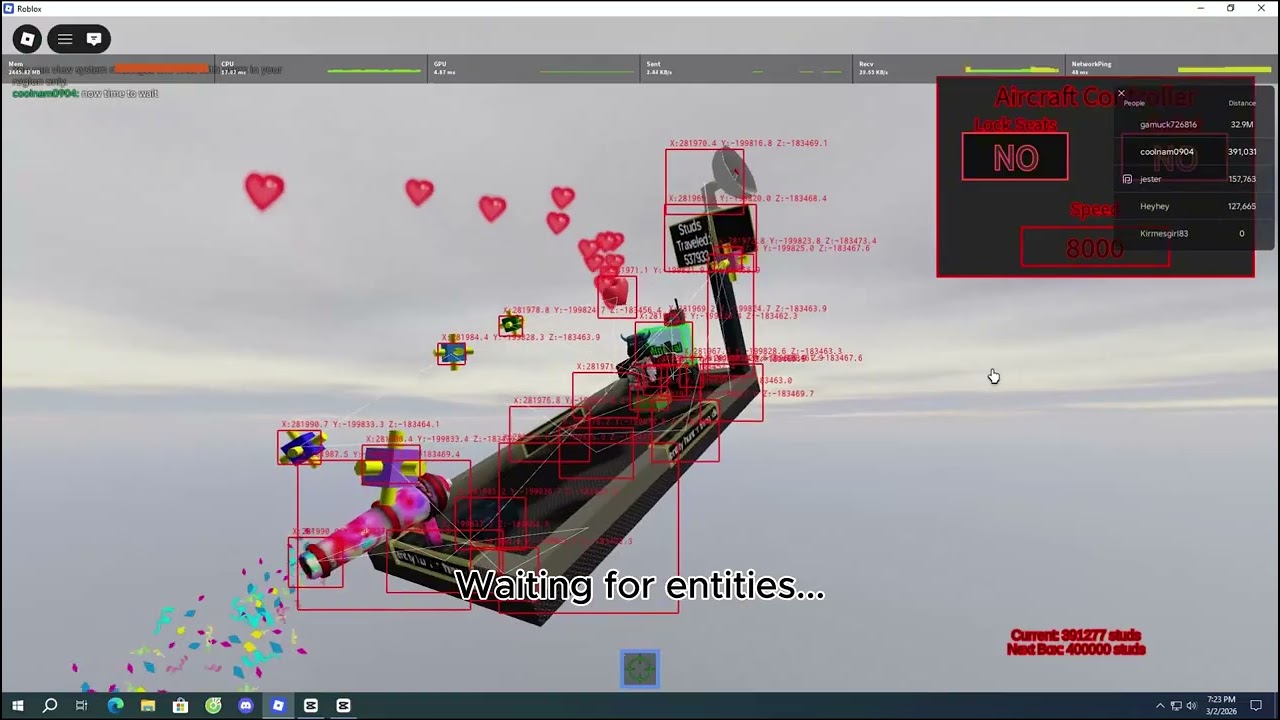
Task: Select the green tool in the hotbar slot
Action: tap(640, 668)
